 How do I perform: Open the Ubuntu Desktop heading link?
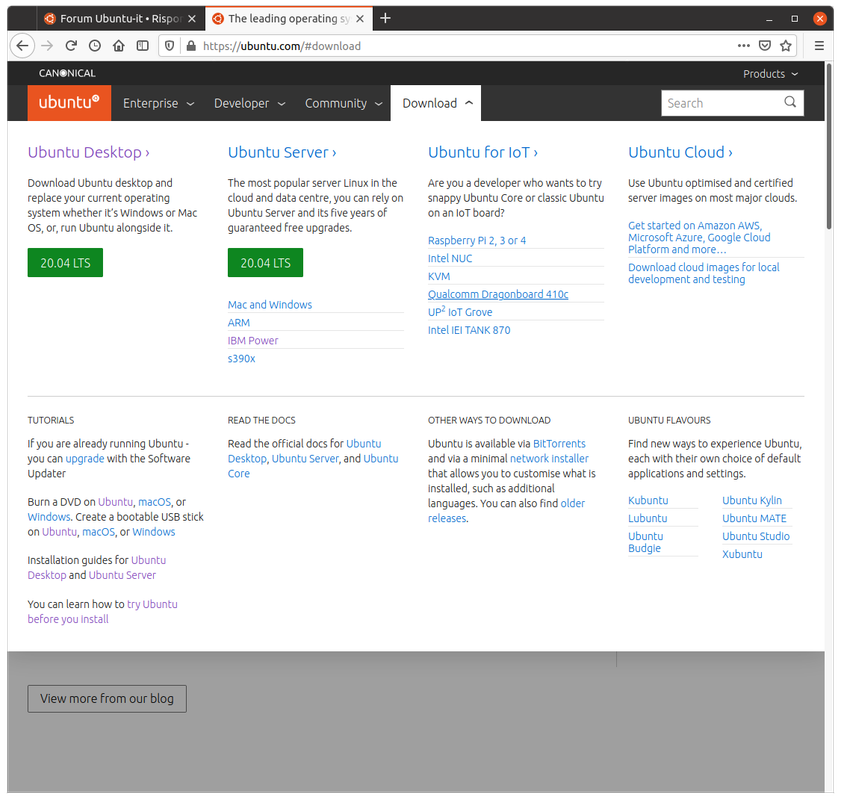[x=88, y=152]
